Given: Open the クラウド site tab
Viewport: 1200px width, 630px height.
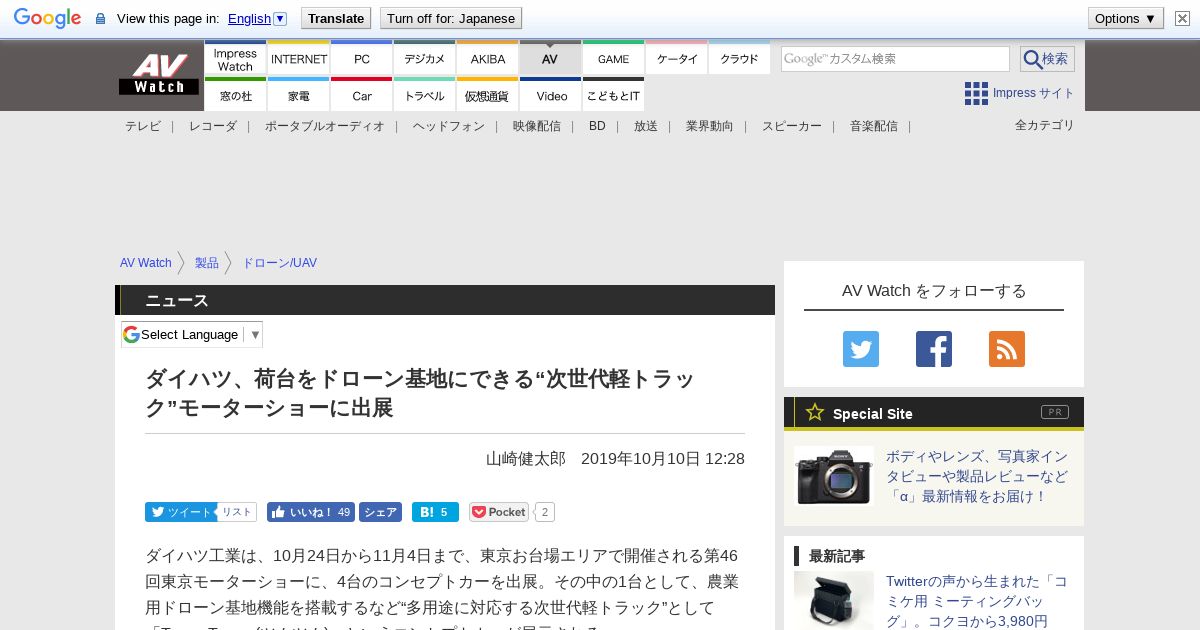Looking at the screenshot, I should click(739, 59).
